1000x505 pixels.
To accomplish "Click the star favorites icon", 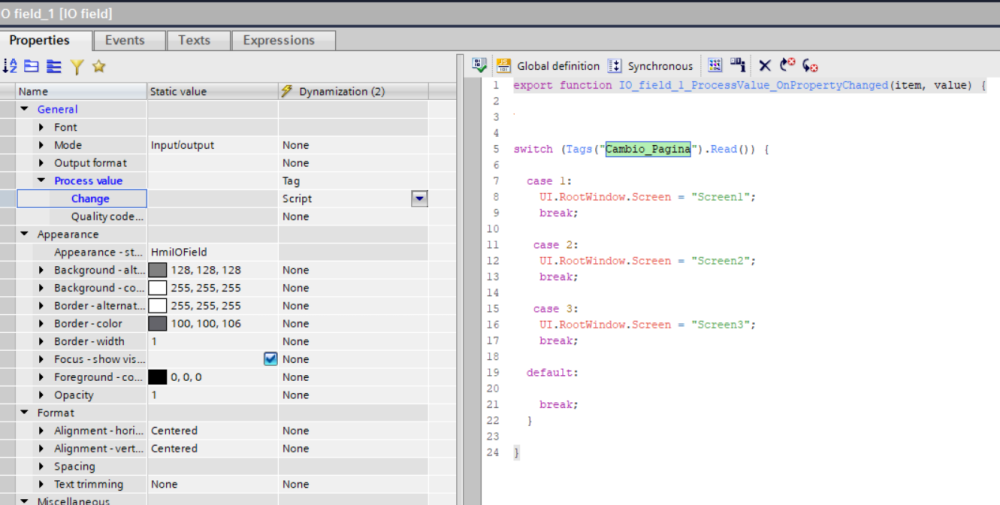I will click(x=98, y=66).
